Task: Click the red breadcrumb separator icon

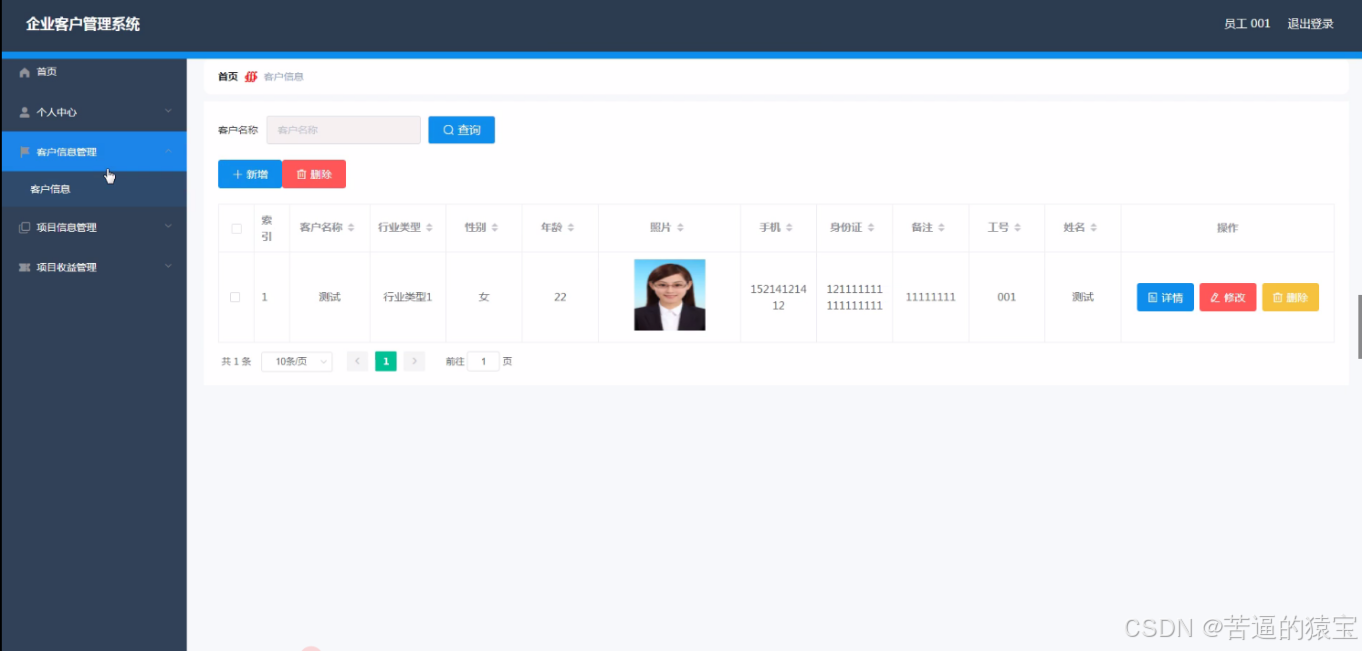Action: pyautogui.click(x=251, y=77)
